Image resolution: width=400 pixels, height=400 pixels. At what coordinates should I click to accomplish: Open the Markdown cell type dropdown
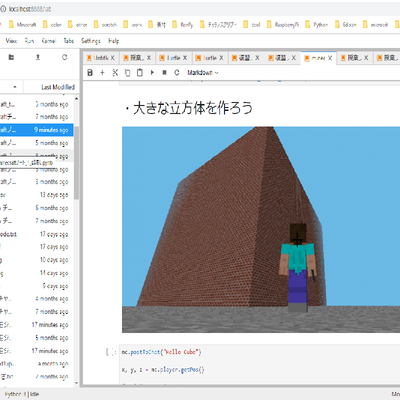coord(203,72)
